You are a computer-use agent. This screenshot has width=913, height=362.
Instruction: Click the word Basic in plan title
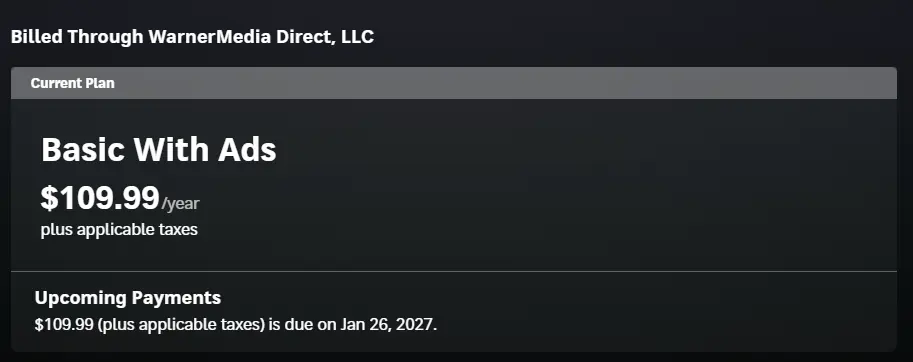click(x=83, y=150)
